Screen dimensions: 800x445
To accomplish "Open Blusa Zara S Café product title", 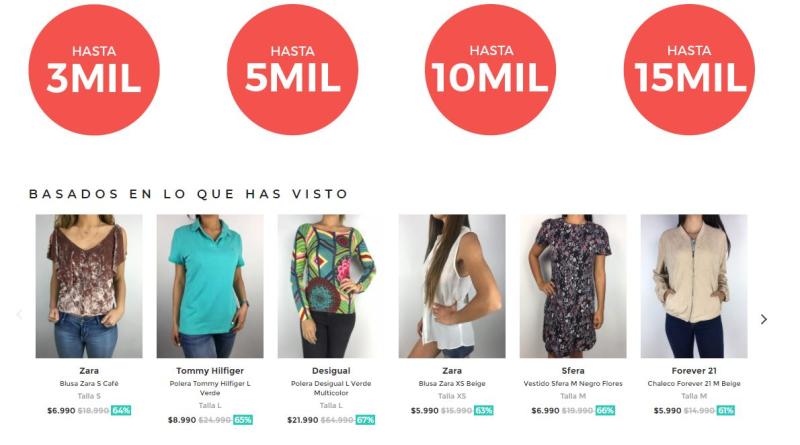I will tap(89, 383).
